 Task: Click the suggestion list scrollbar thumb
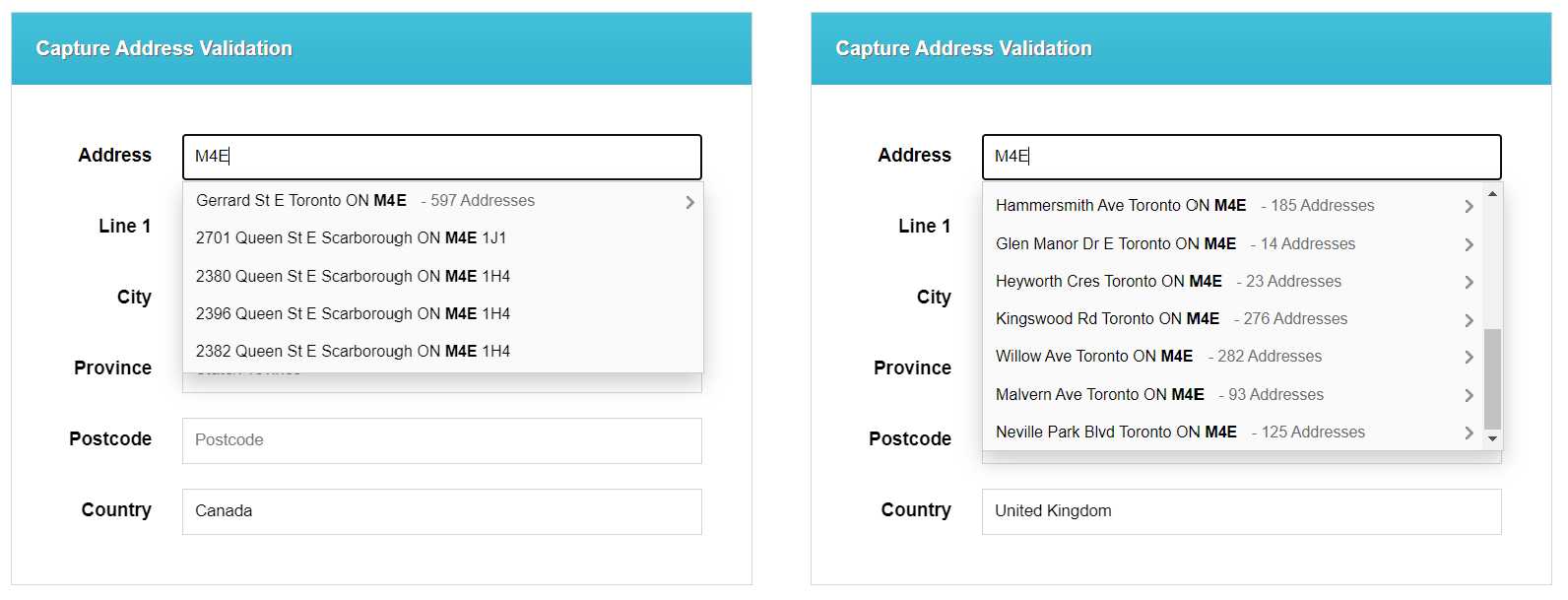tap(1492, 379)
